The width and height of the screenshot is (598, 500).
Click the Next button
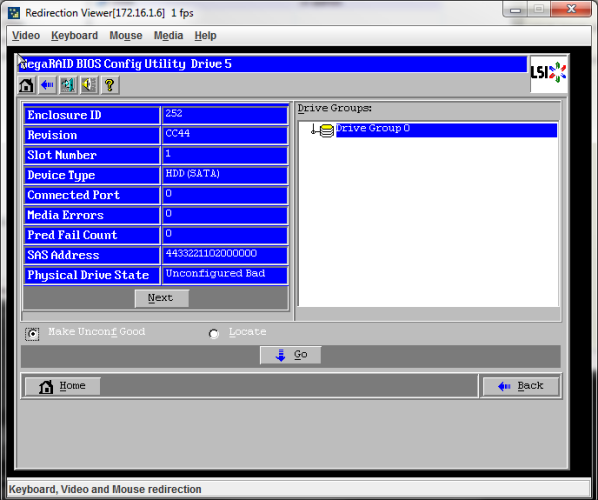click(x=161, y=298)
